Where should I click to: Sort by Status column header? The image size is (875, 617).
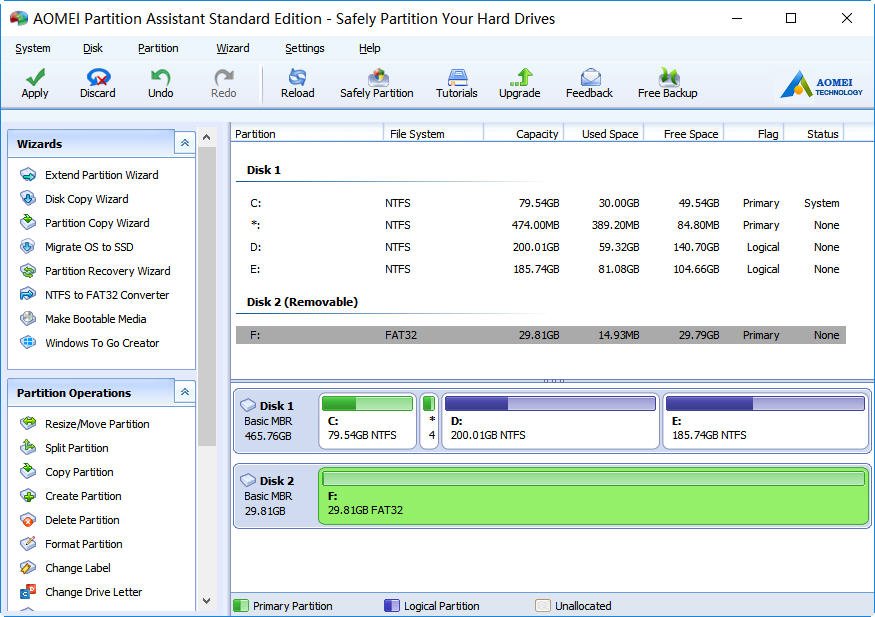tap(815, 134)
